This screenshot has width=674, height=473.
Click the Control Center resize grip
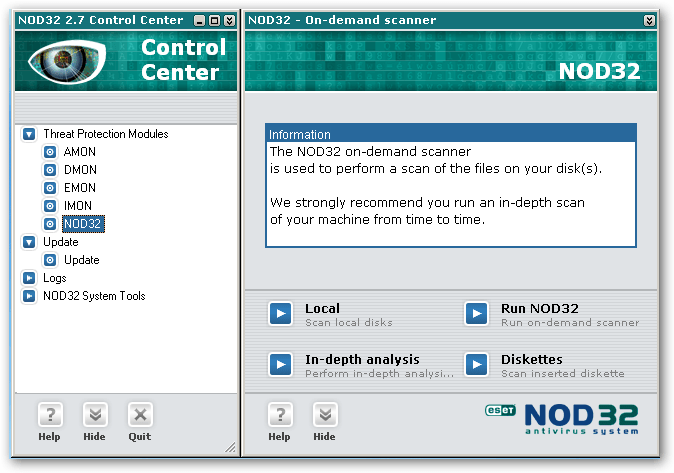tap(231, 447)
